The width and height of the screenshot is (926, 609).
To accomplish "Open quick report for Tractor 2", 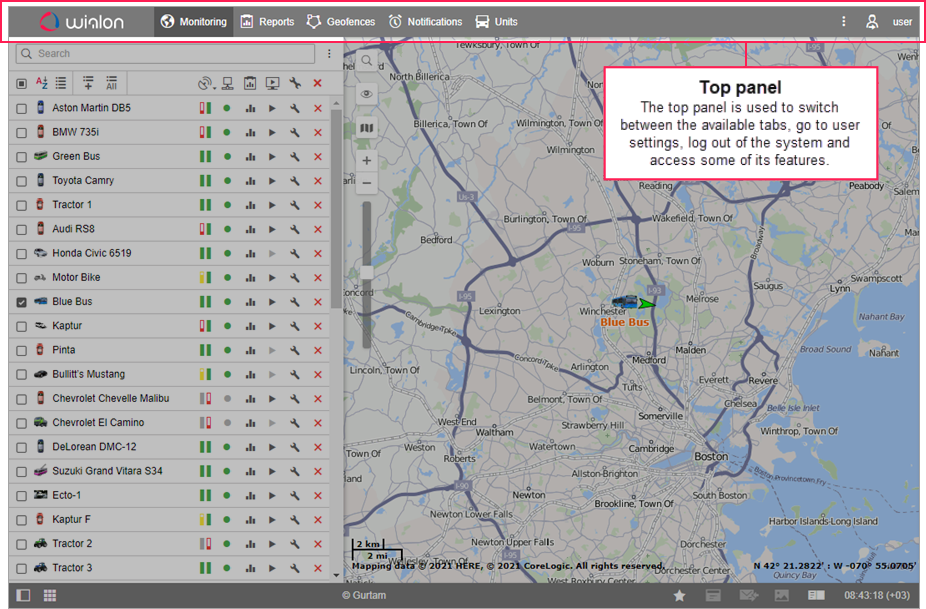I will click(250, 545).
